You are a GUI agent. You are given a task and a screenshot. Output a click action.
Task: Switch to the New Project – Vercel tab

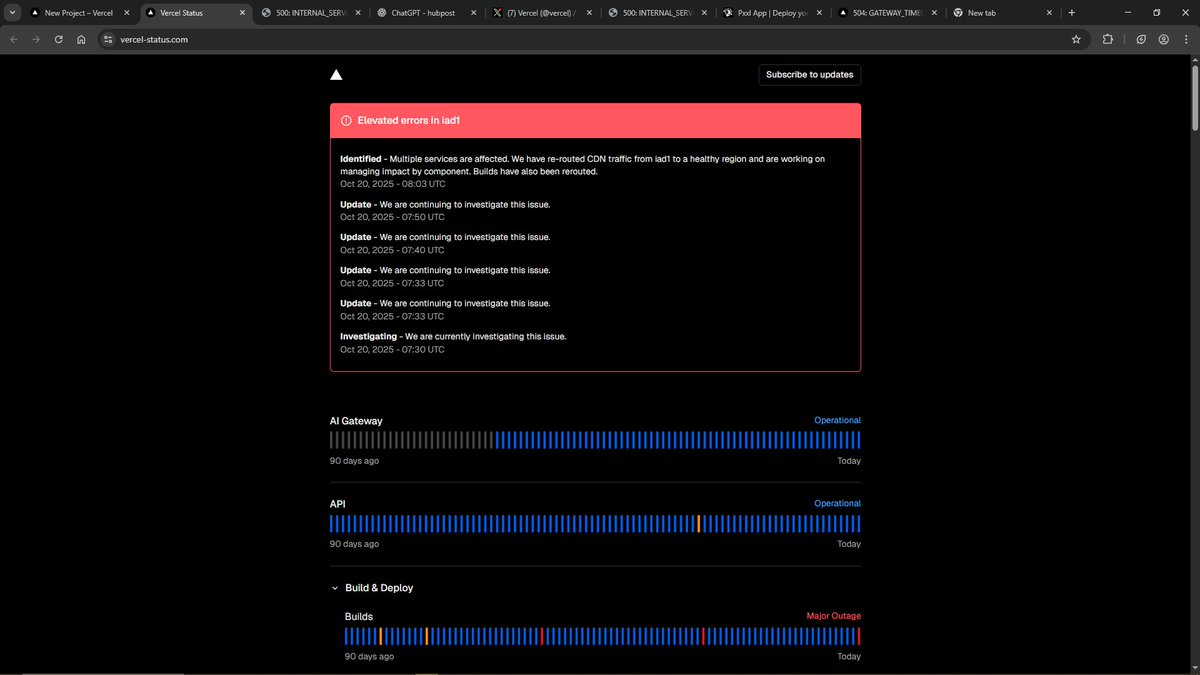coord(79,13)
